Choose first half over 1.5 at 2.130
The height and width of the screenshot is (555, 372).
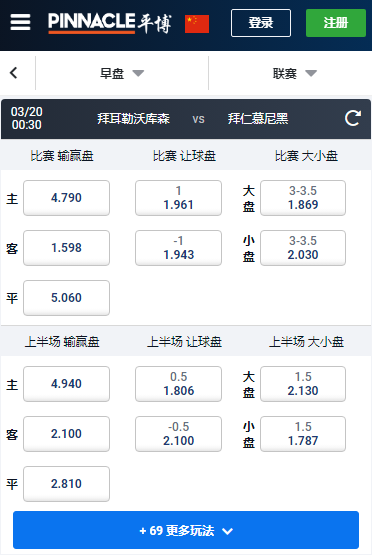(303, 384)
